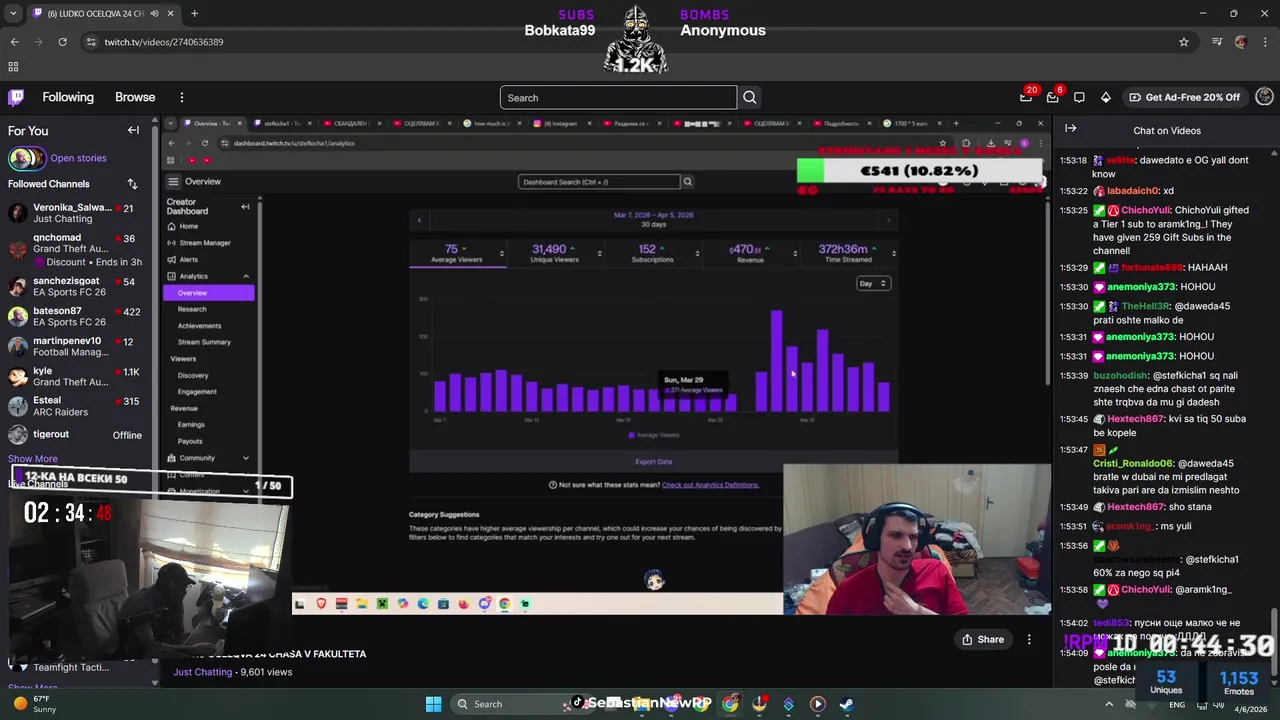Open bateson87 channel in sidebar

(75, 316)
